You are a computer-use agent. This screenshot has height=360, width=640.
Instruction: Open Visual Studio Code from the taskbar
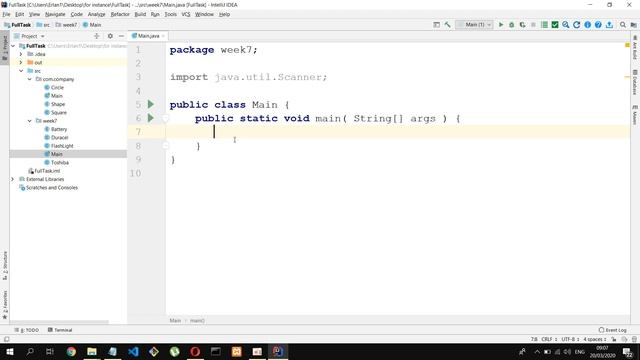point(133,351)
